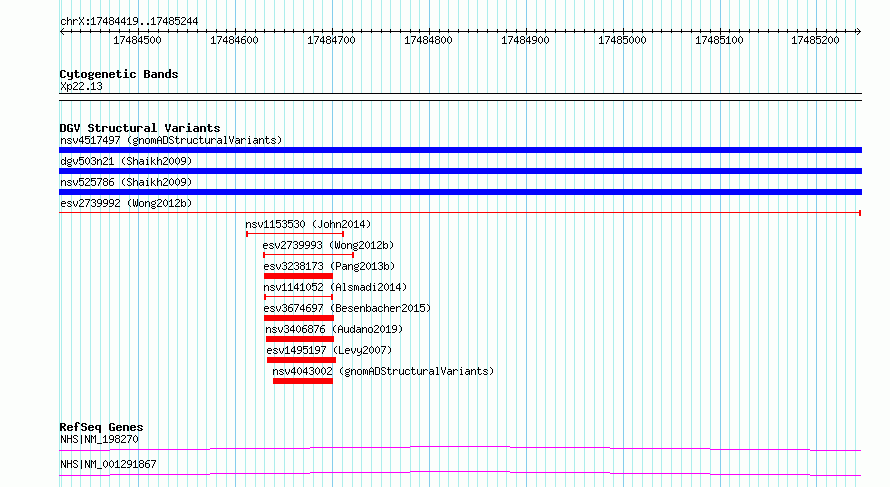Open variant nsv4043002 (gnomADStructuralVariants) label

[383, 371]
